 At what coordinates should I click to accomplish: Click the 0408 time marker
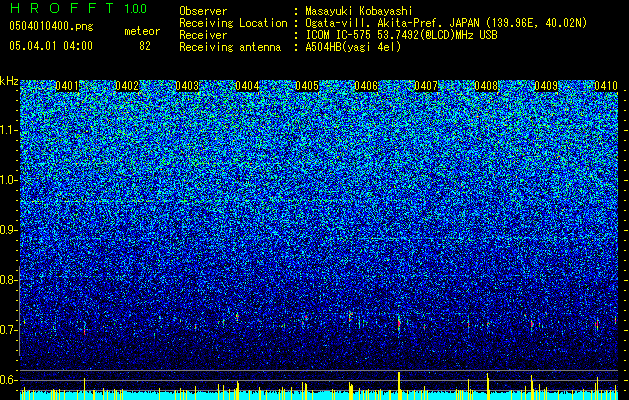click(x=486, y=86)
